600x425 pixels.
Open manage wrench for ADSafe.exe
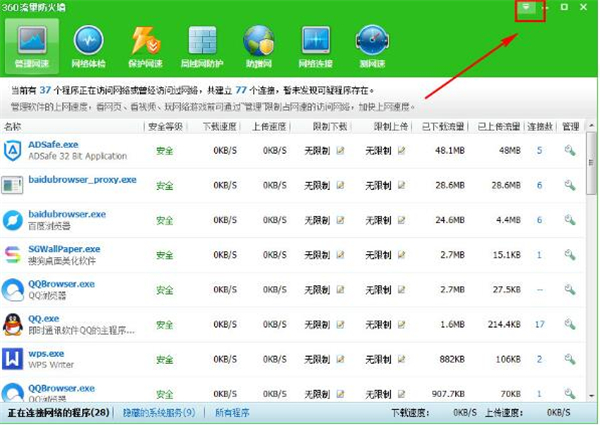pyautogui.click(x=570, y=150)
